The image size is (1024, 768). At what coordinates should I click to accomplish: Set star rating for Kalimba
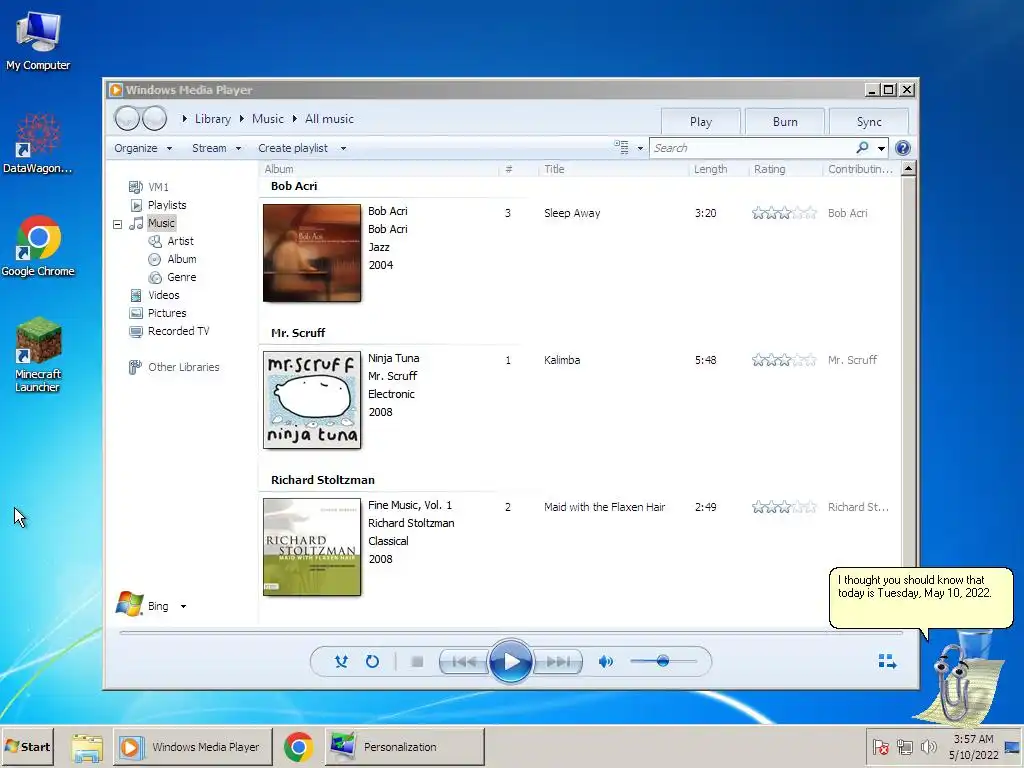point(784,360)
